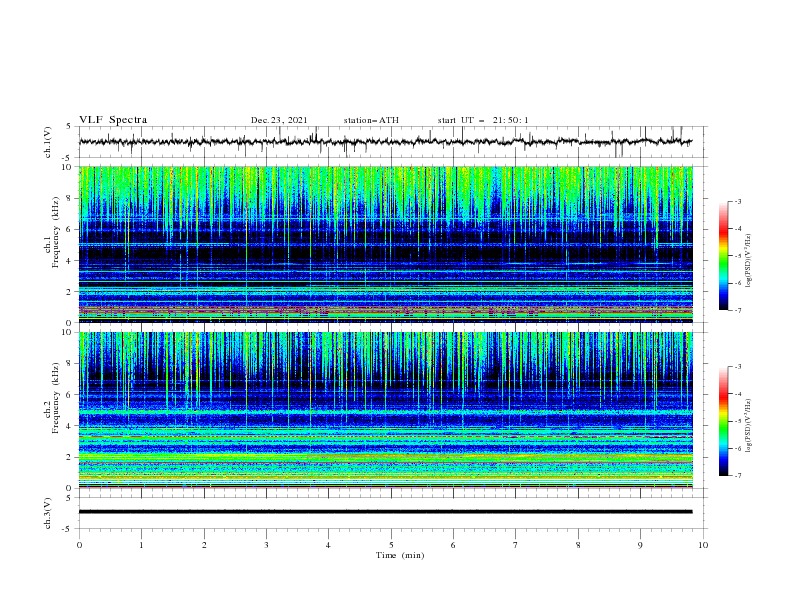The width and height of the screenshot is (792, 612).
Task: Click inside the ch.2 spectrogram panel
Action: (386, 410)
